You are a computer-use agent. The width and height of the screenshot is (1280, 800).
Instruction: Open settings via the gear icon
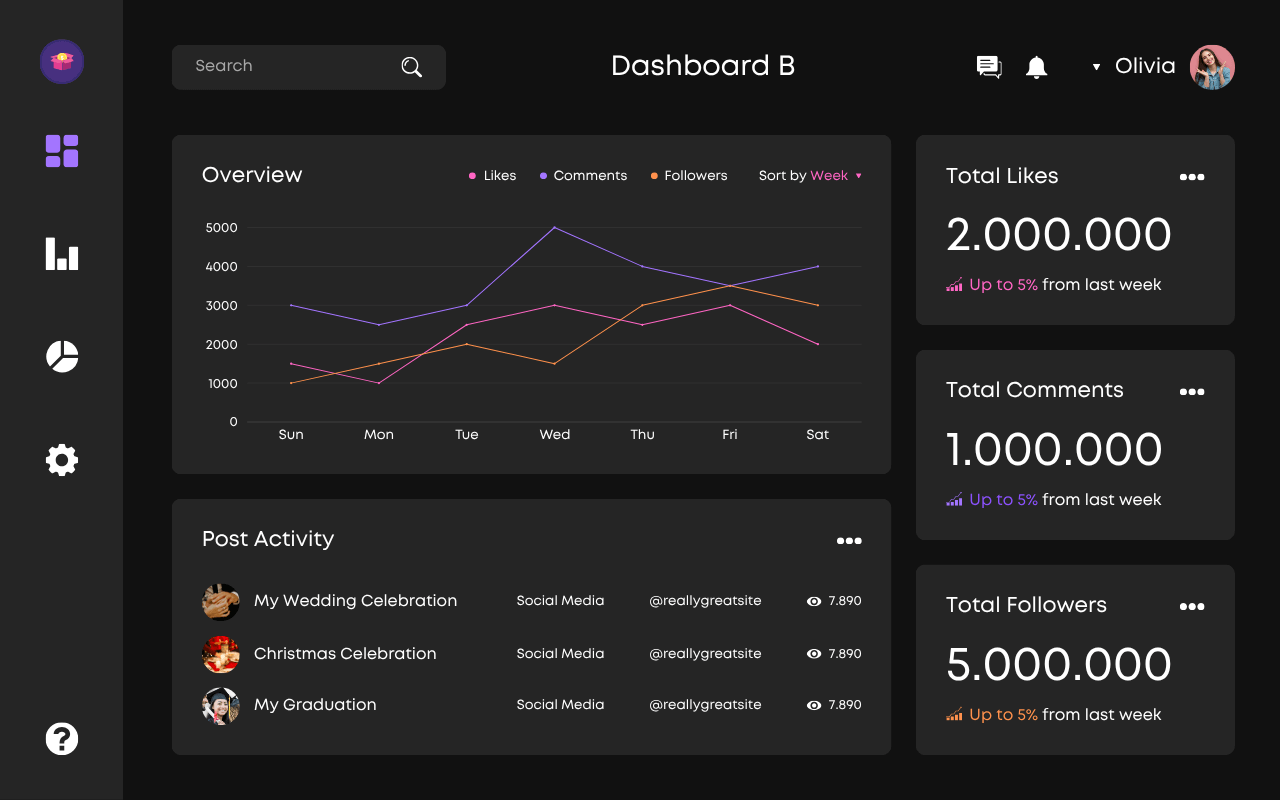point(62,460)
